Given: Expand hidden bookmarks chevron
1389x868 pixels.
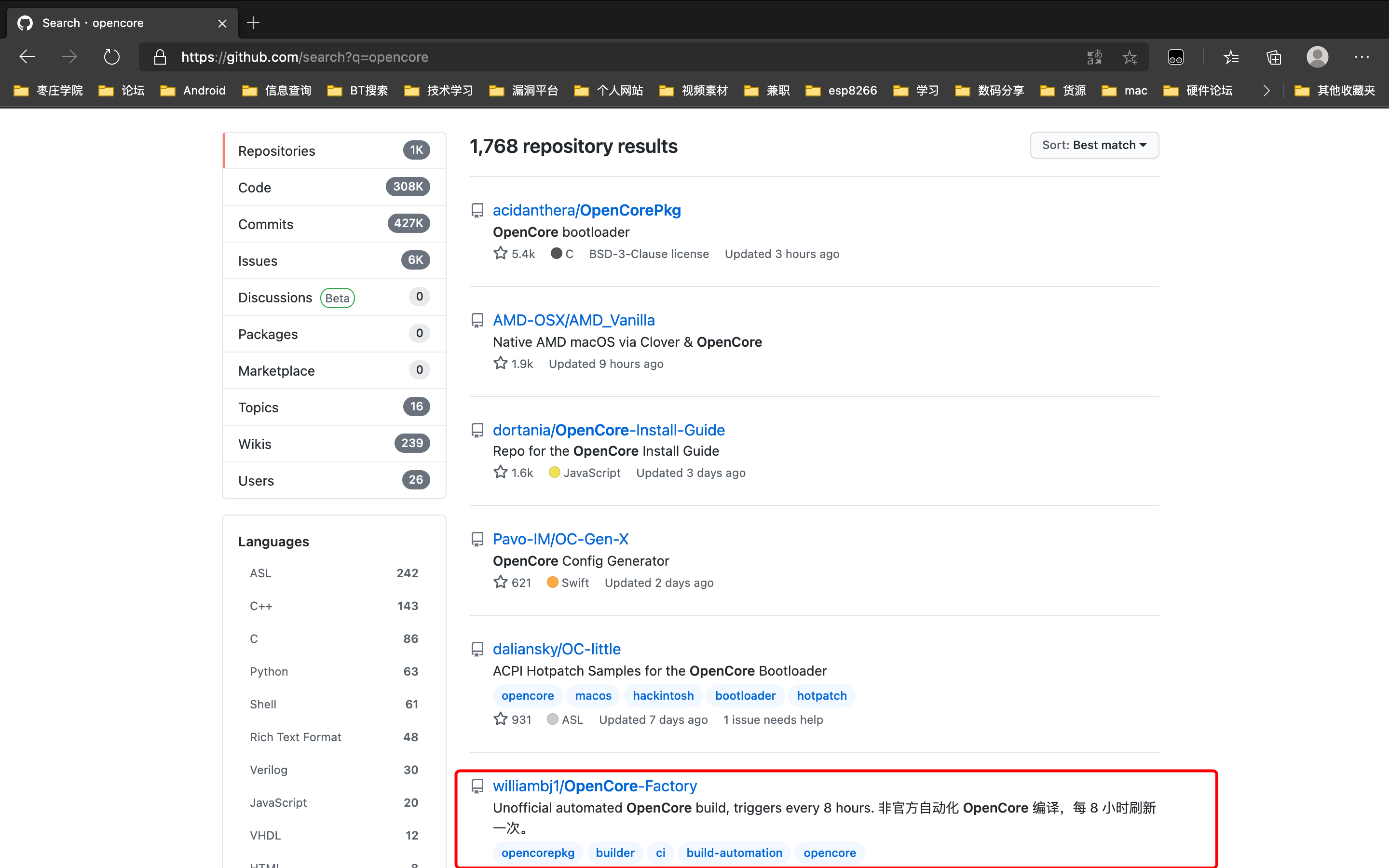Looking at the screenshot, I should tap(1266, 91).
